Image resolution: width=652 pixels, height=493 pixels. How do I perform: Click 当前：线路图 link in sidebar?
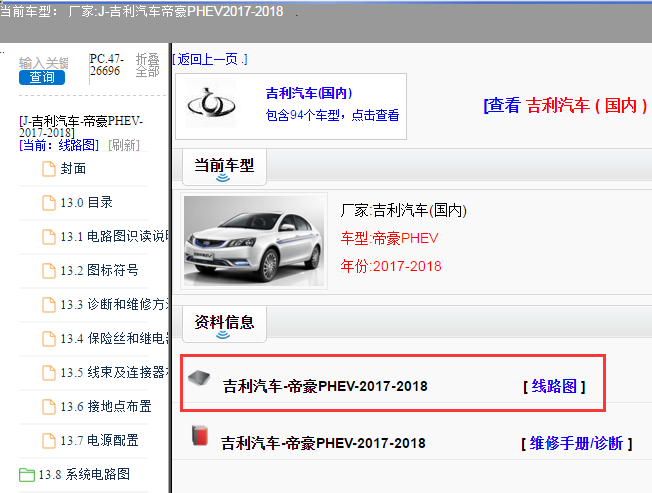59,145
